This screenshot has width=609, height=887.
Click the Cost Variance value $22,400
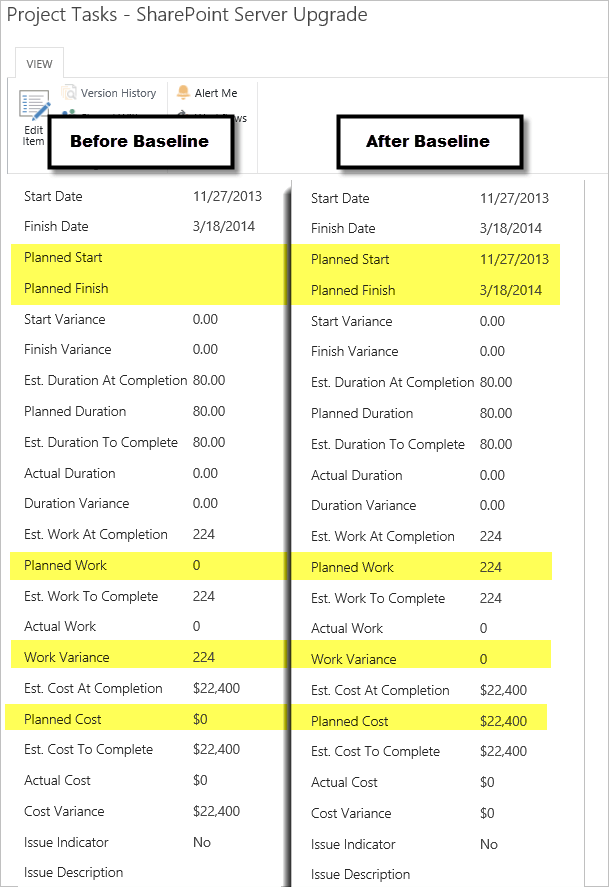216,811
